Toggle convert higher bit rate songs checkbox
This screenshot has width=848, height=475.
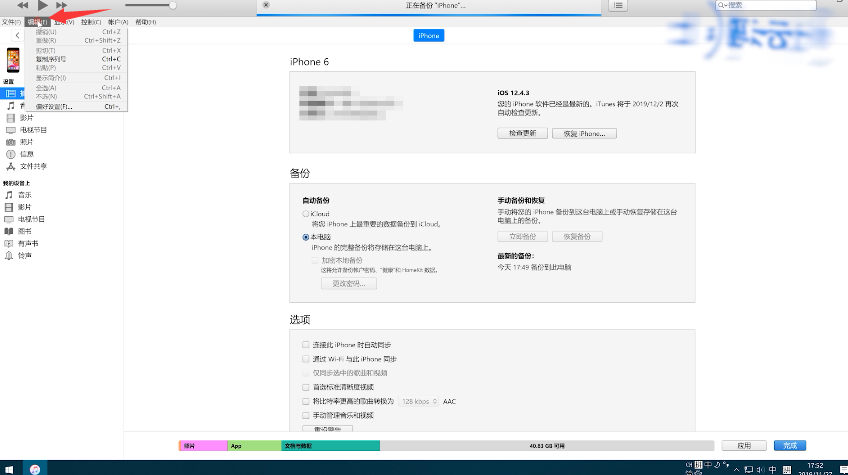tap(306, 401)
